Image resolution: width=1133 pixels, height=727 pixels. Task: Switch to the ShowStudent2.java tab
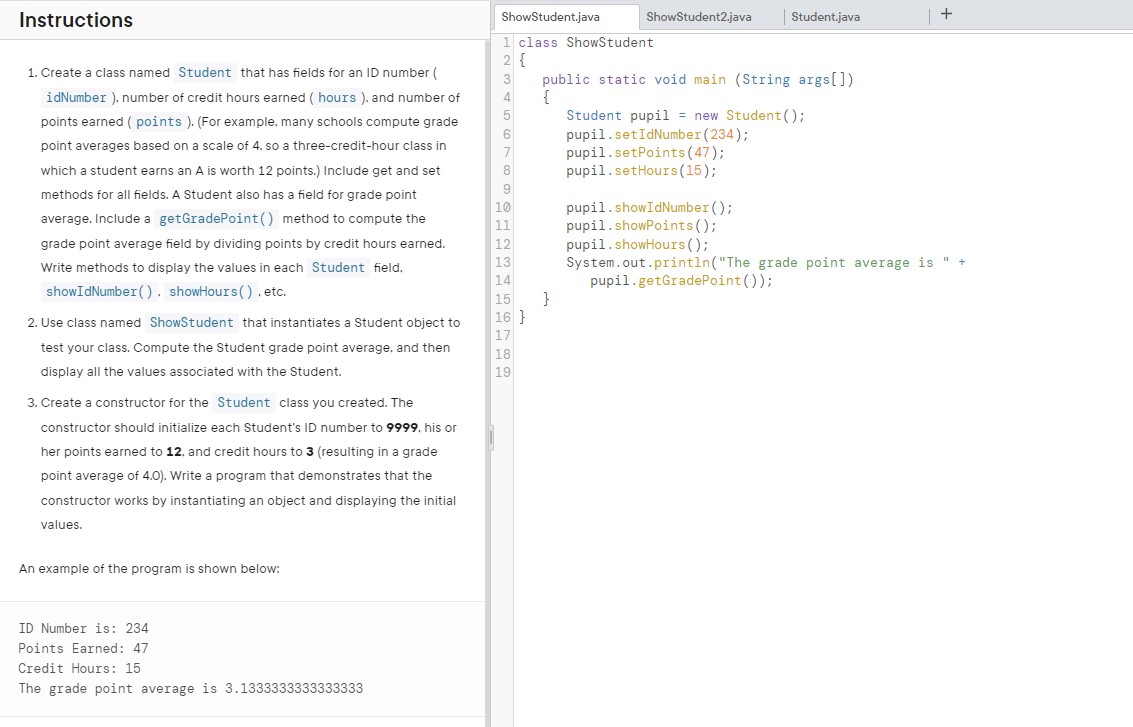[x=697, y=16]
